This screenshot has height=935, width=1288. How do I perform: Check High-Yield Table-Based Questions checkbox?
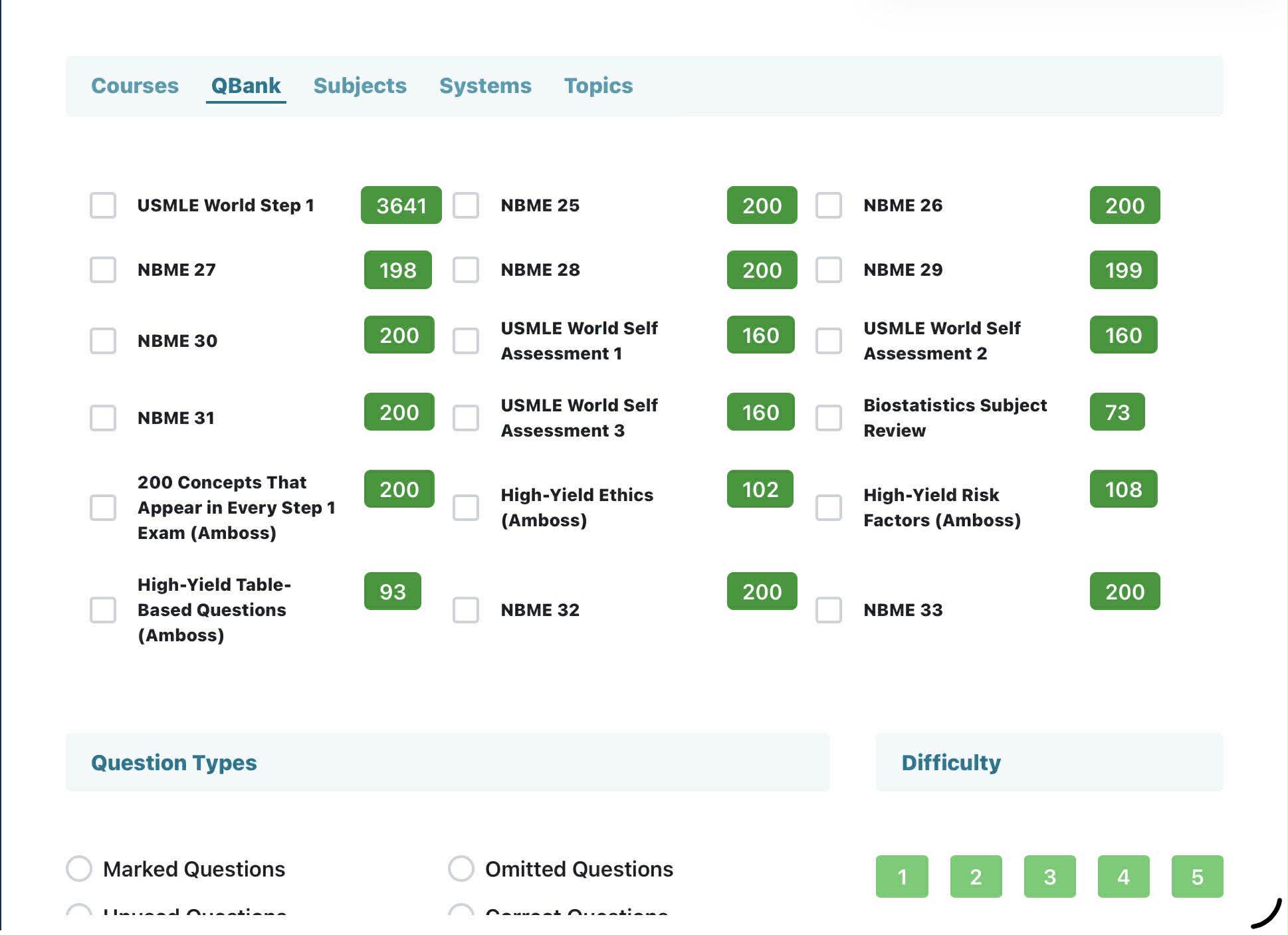(x=103, y=610)
